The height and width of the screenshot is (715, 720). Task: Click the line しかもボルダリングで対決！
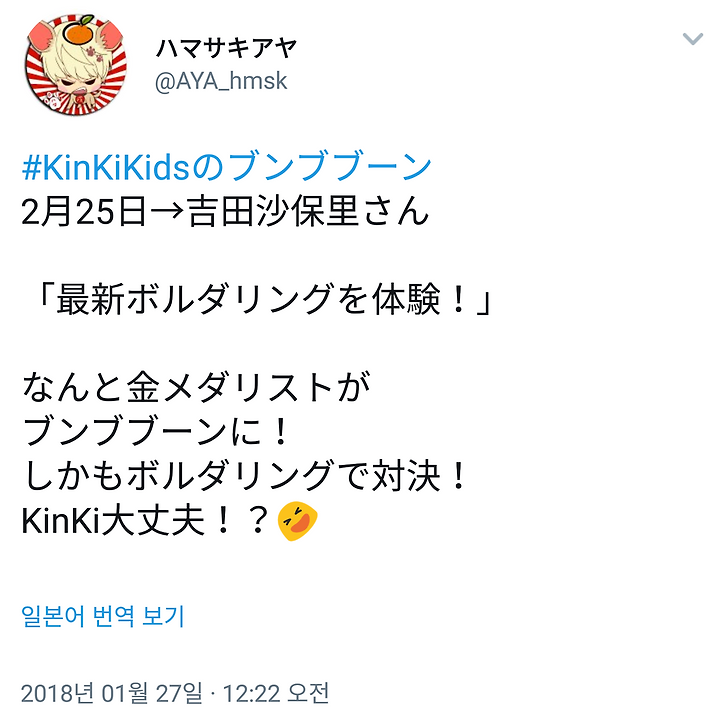point(245,476)
